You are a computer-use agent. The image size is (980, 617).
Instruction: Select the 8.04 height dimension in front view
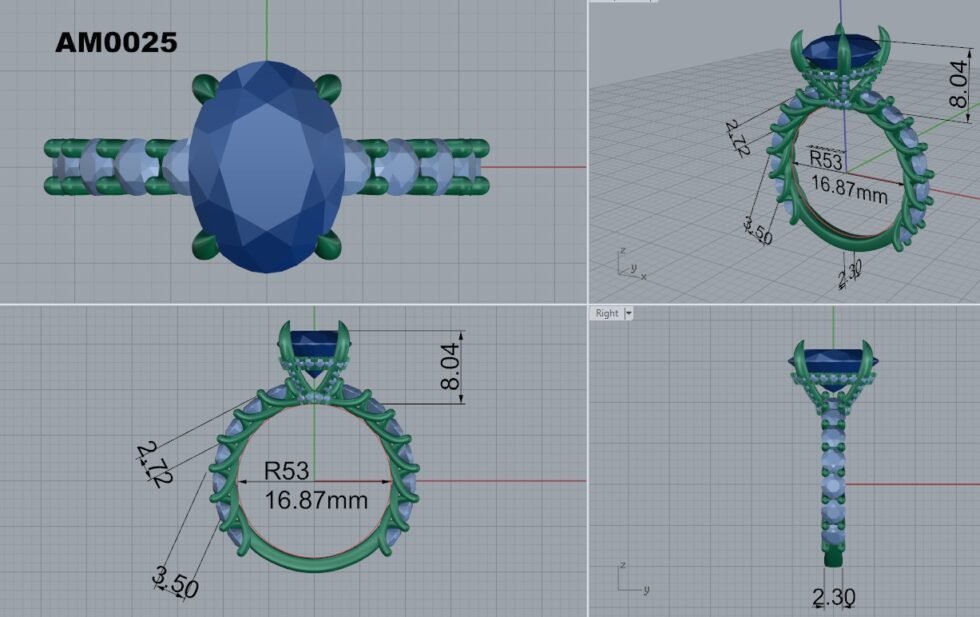coord(452,367)
